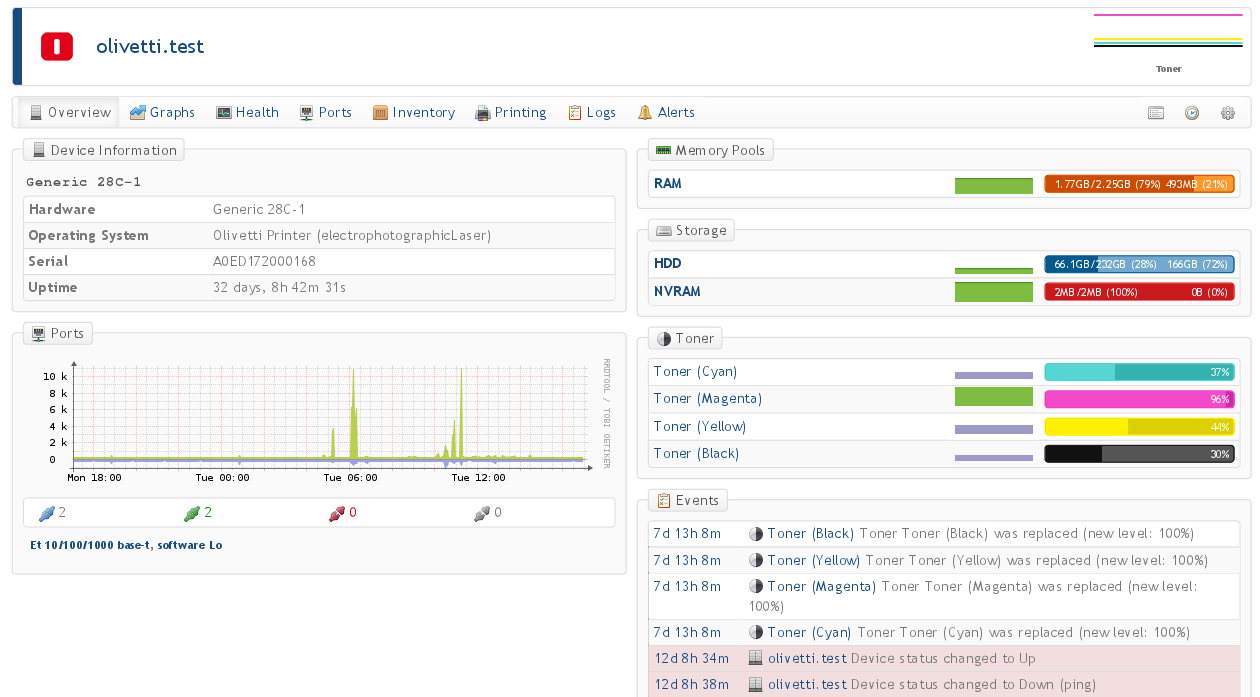
Task: Switch to the Ports tab
Action: (x=325, y=112)
